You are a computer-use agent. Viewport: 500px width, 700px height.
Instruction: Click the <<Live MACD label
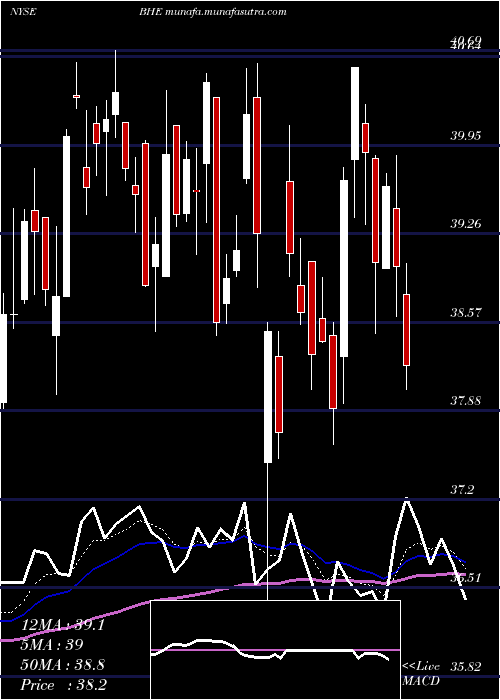point(421,674)
